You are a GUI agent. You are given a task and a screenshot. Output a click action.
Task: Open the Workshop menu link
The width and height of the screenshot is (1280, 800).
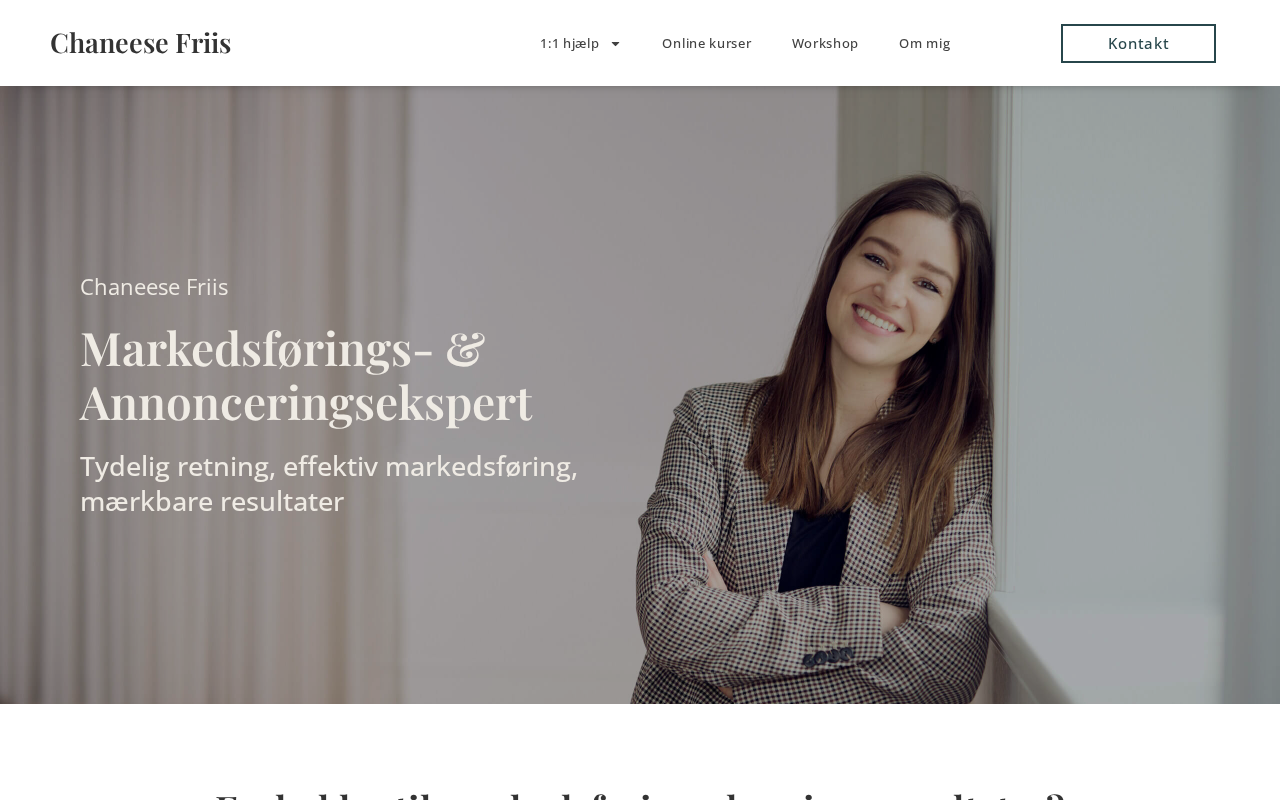(825, 43)
